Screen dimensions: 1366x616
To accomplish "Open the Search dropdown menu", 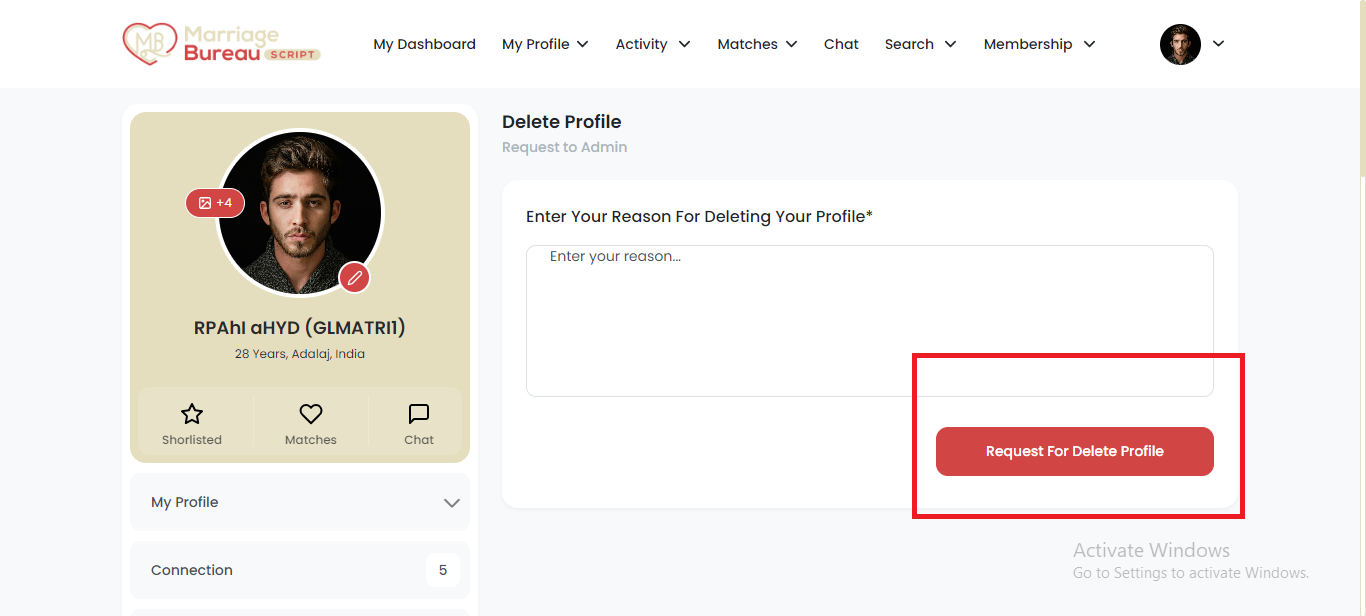I will pos(921,44).
